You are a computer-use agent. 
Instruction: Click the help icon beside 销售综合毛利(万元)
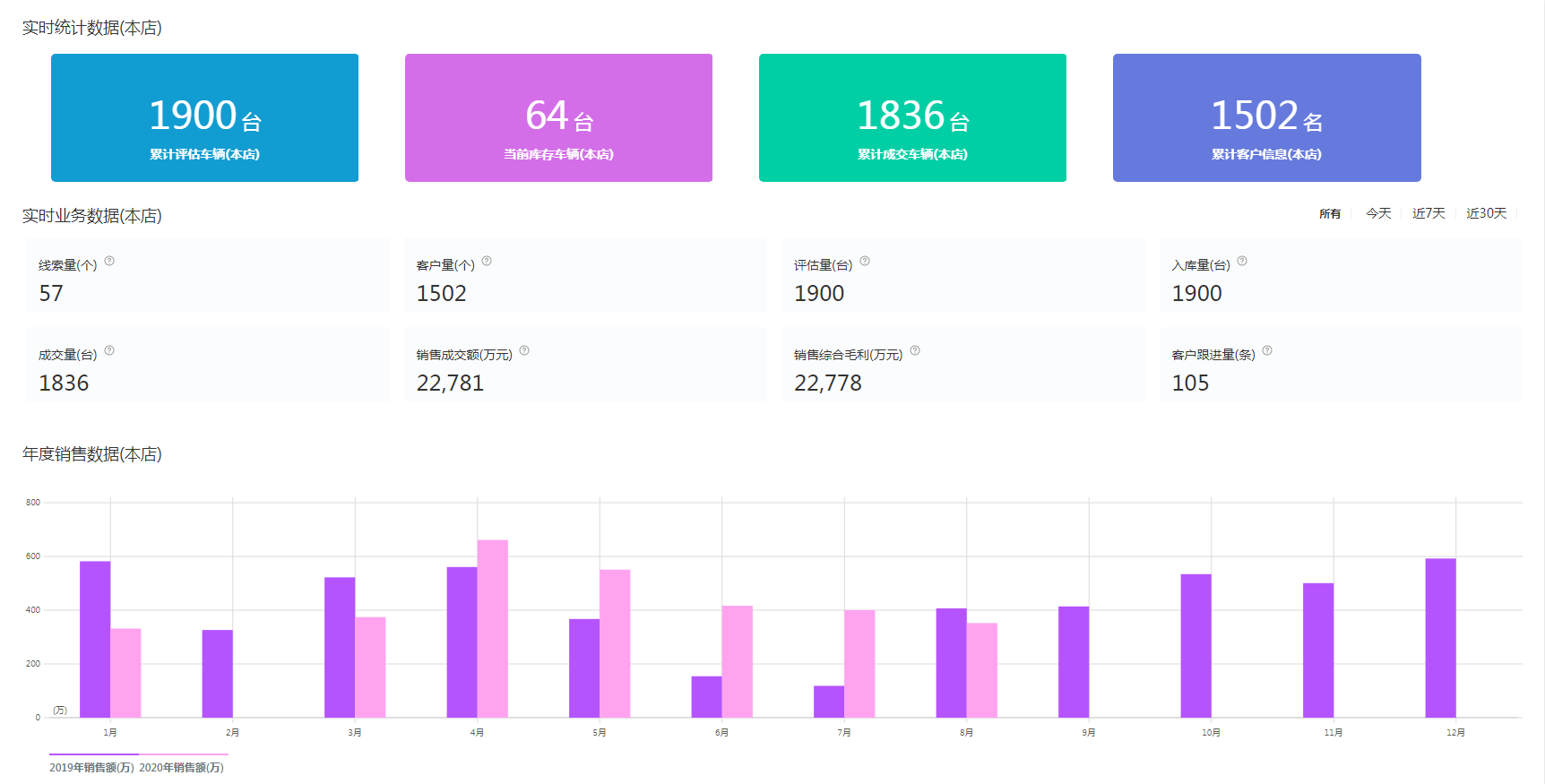pyautogui.click(x=915, y=351)
